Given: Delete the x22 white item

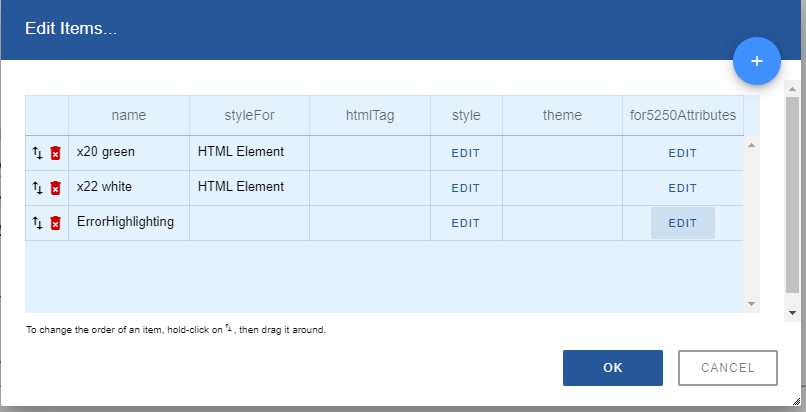Looking at the screenshot, I should 56,188.
